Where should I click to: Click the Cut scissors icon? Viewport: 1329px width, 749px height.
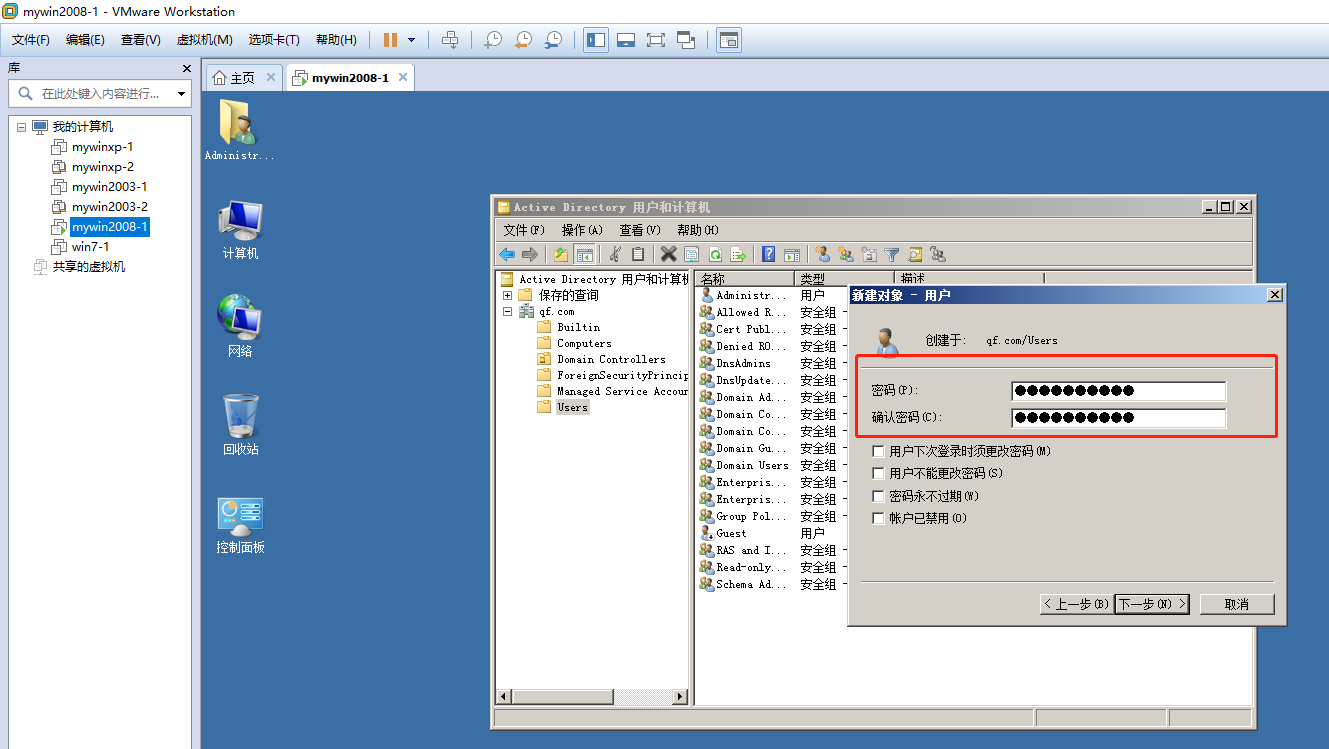(x=616, y=254)
